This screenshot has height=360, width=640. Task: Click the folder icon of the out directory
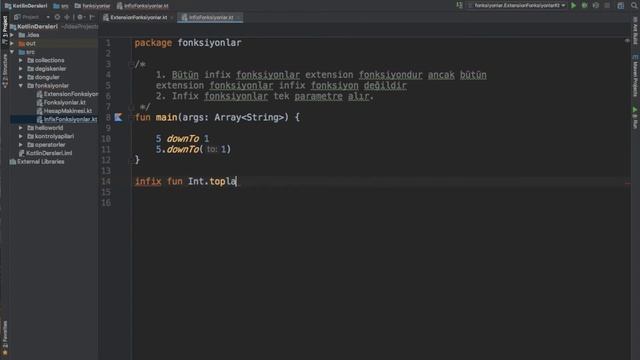pyautogui.click(x=22, y=43)
